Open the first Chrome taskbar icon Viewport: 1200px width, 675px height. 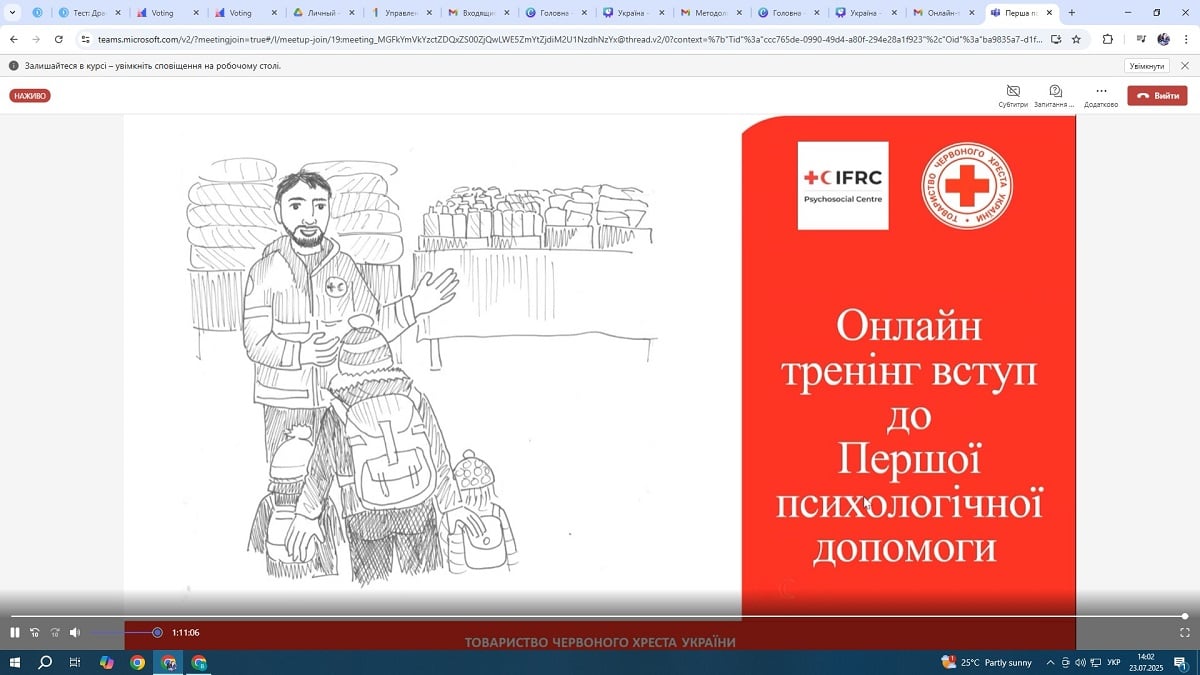click(138, 662)
